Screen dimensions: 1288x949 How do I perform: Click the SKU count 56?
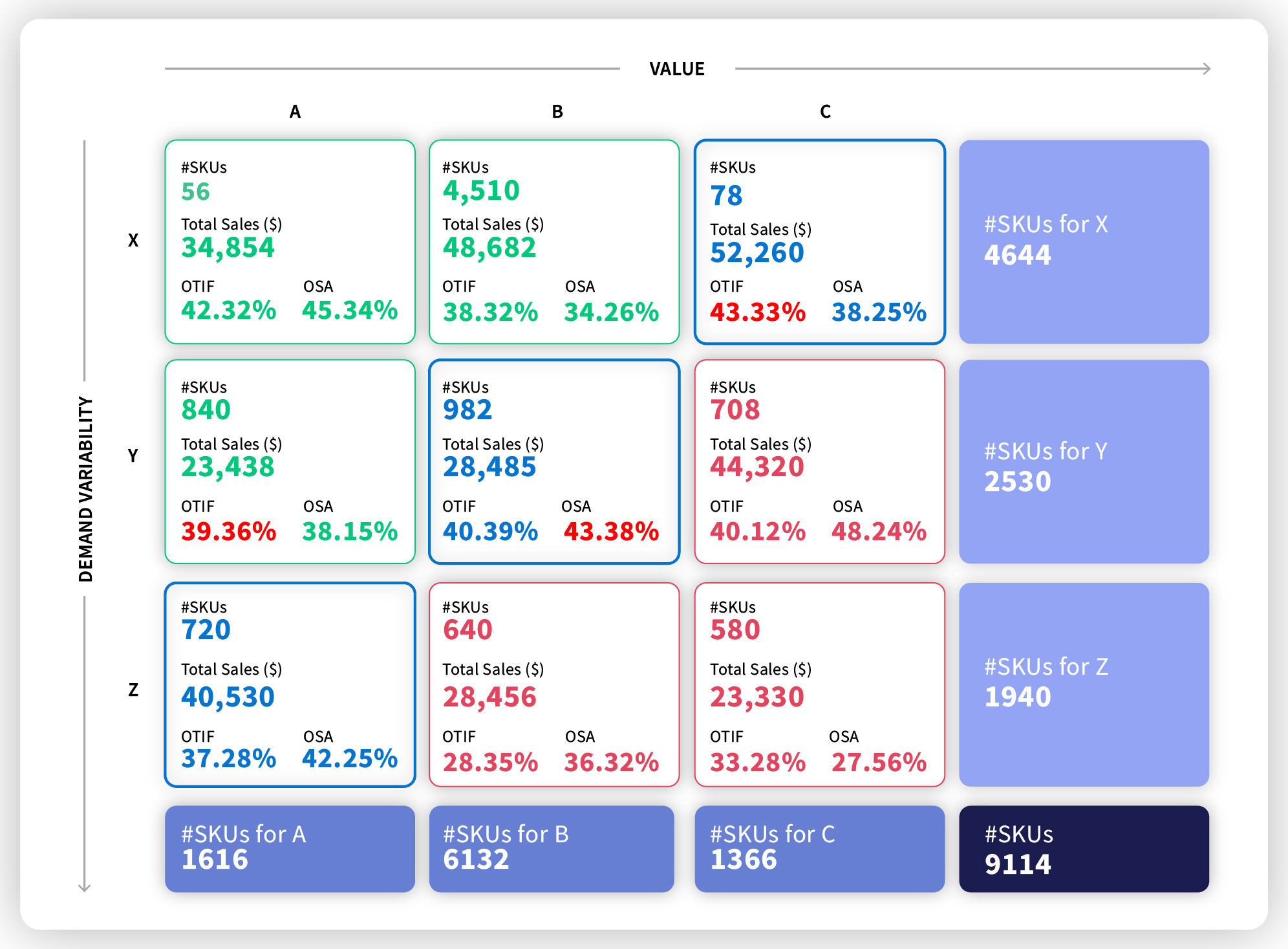pos(195,191)
